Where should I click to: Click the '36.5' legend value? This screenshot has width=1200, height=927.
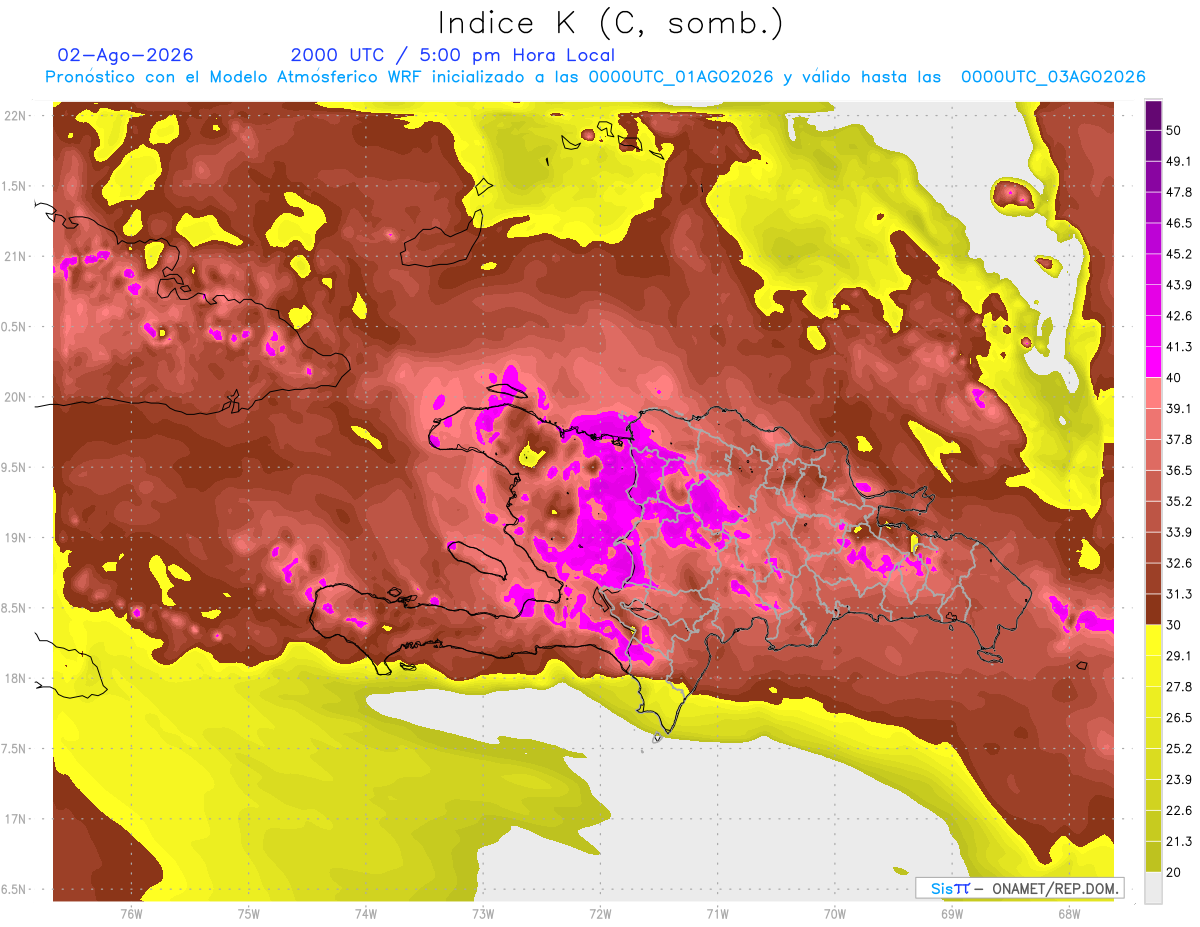[x=1180, y=470]
